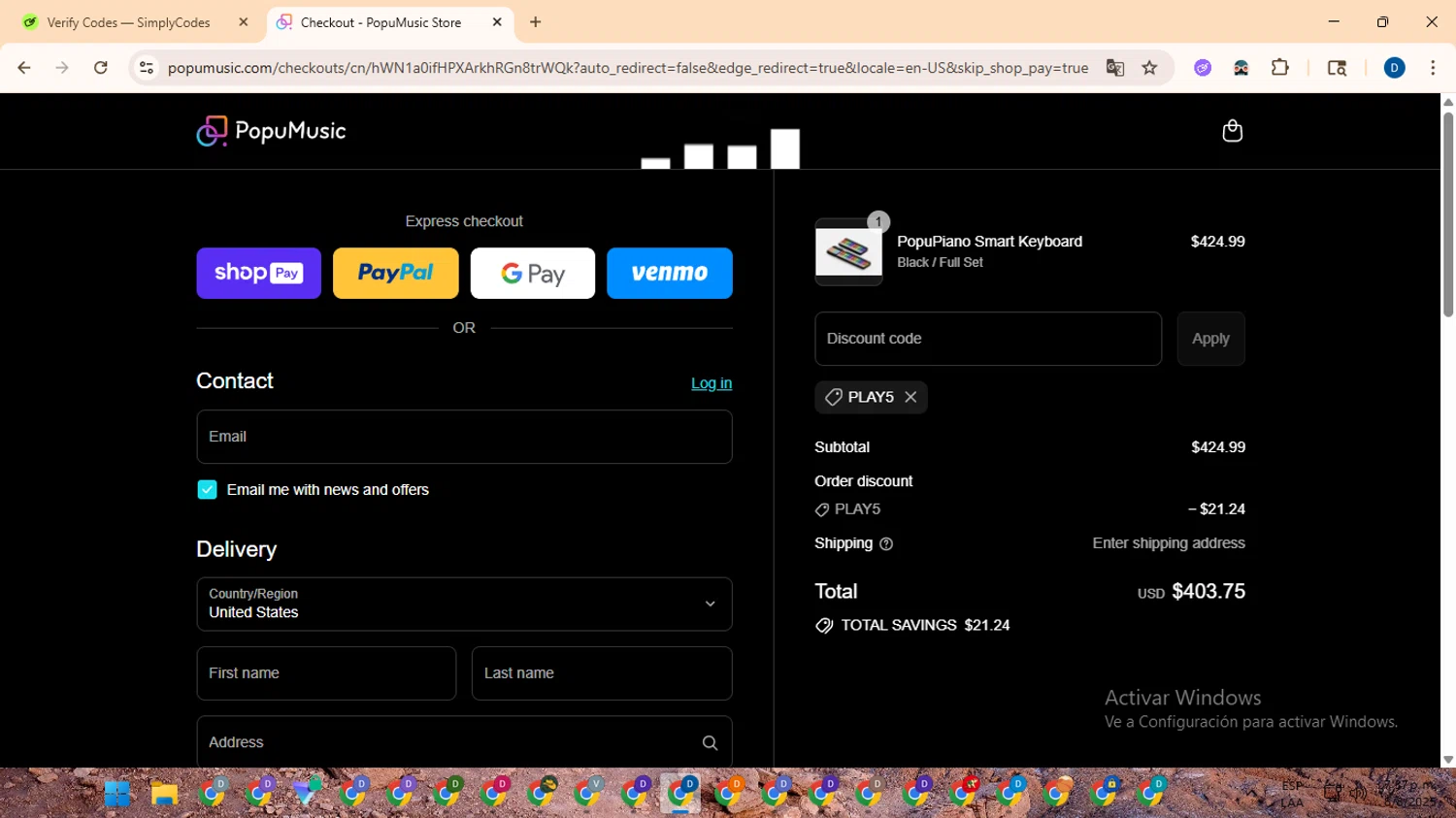Uncheck Email me with news and offers
Screen dimensions: 1456x818
[x=207, y=490]
